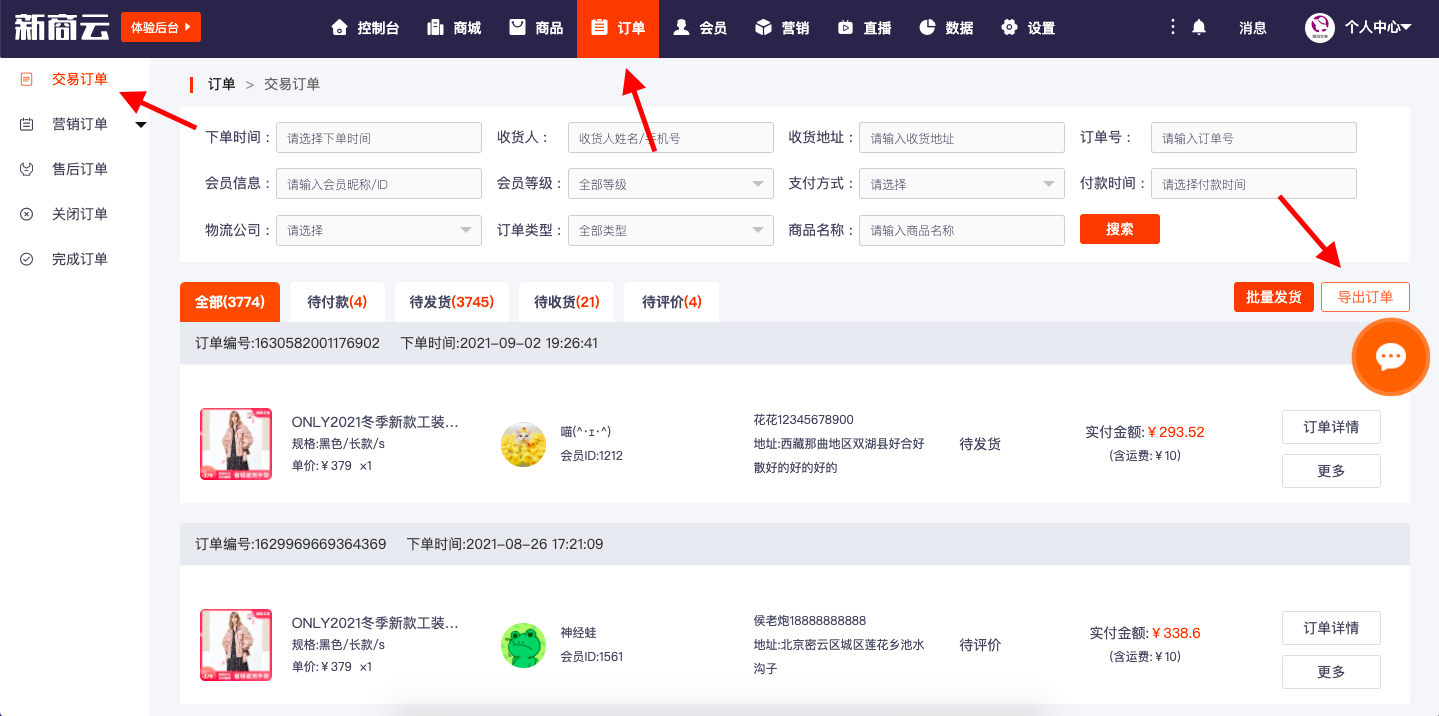The height and width of the screenshot is (716, 1439).
Task: Click the 导出订单 button
Action: 1365,297
